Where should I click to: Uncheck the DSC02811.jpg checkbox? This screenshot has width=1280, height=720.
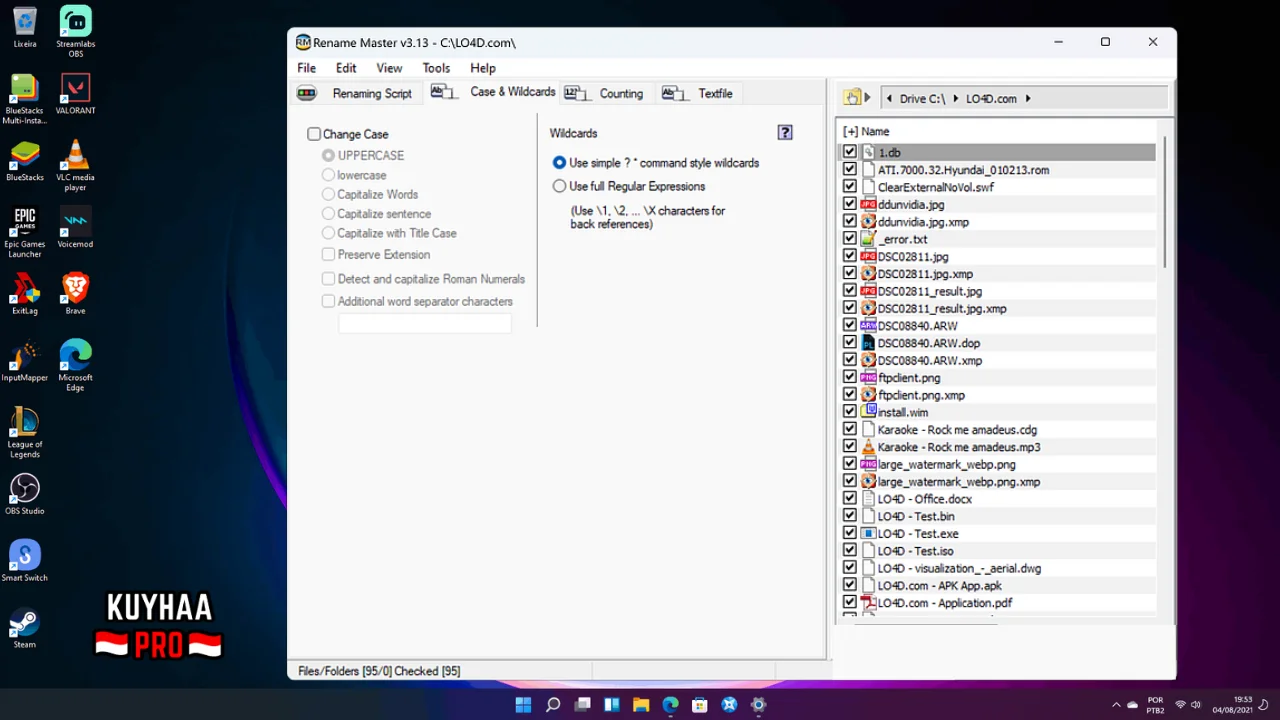(x=850, y=256)
